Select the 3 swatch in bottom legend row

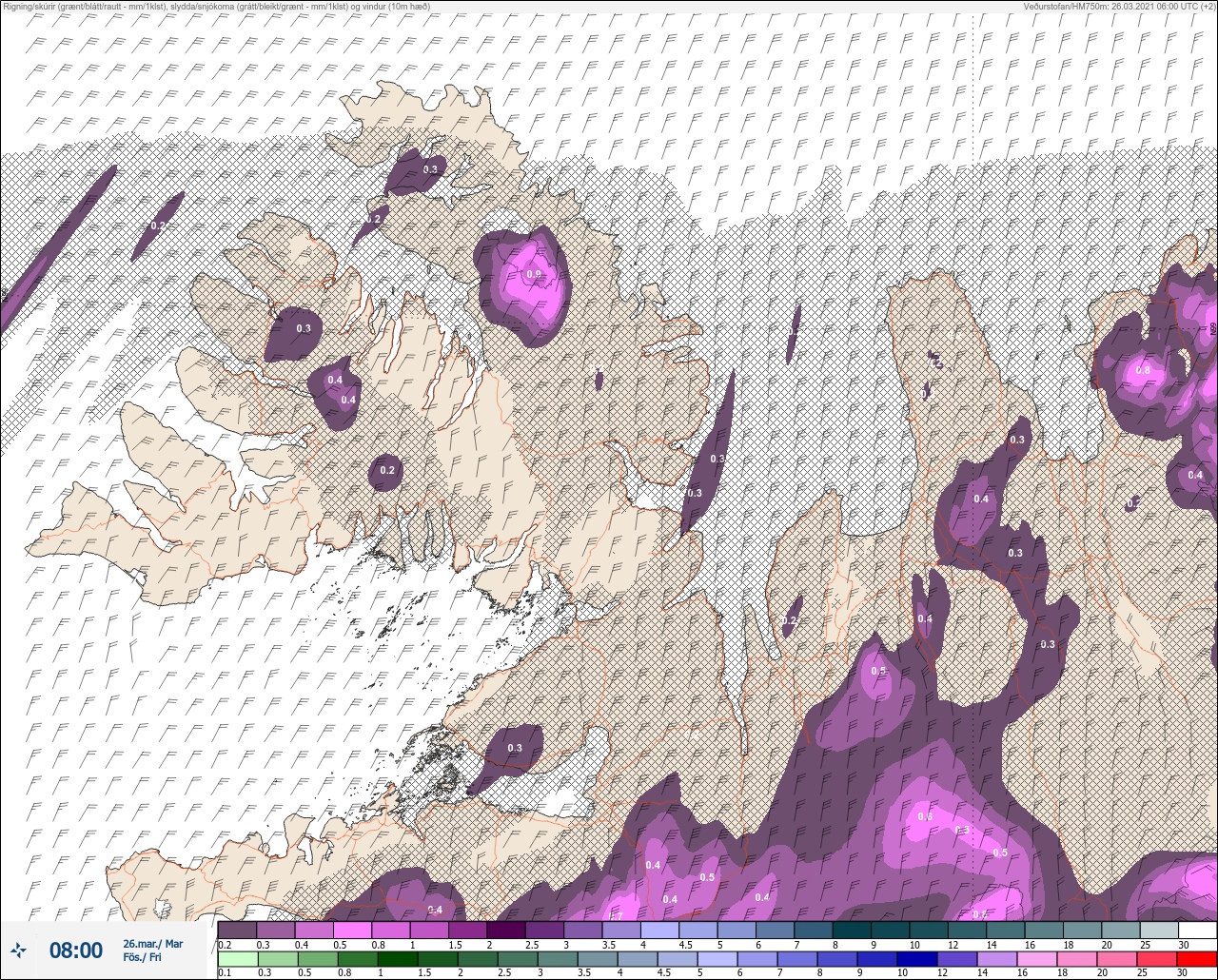pos(558,958)
